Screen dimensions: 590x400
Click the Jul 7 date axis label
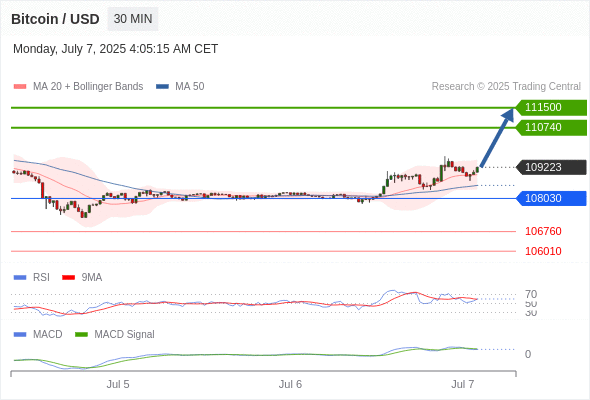(x=463, y=384)
